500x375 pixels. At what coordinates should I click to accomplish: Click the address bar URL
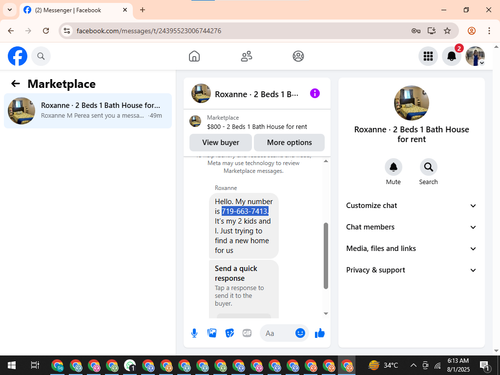149,31
